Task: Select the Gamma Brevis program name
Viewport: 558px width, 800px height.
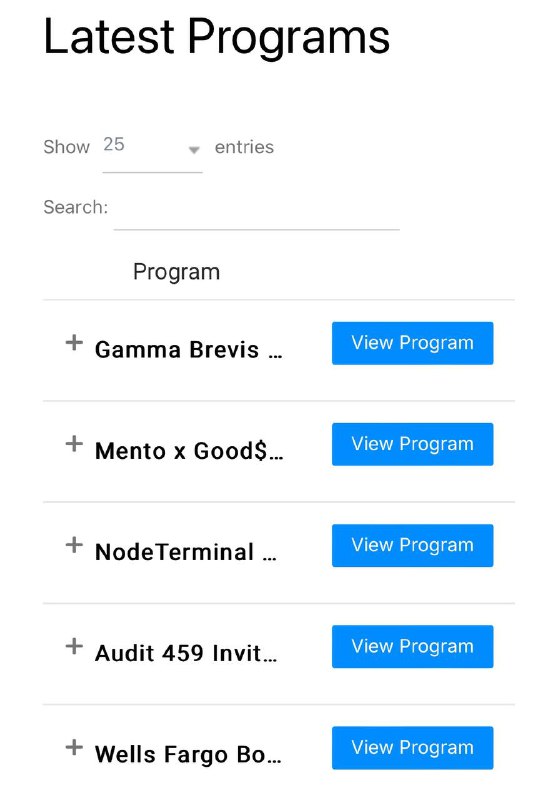Action: pyautogui.click(x=188, y=350)
